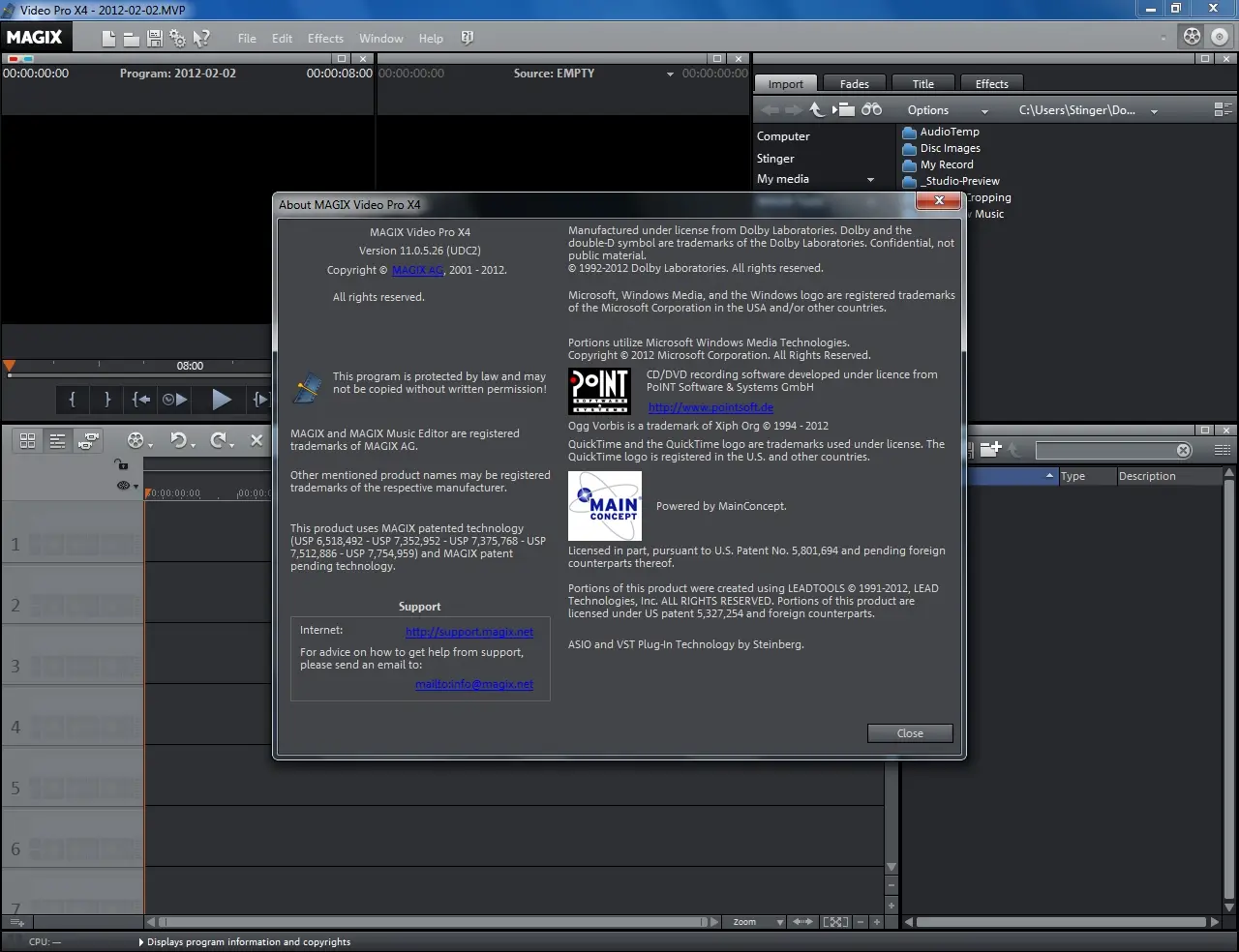Open the folder browse icon in the Media Pool
1239x952 pixels.
pyautogui.click(x=844, y=109)
